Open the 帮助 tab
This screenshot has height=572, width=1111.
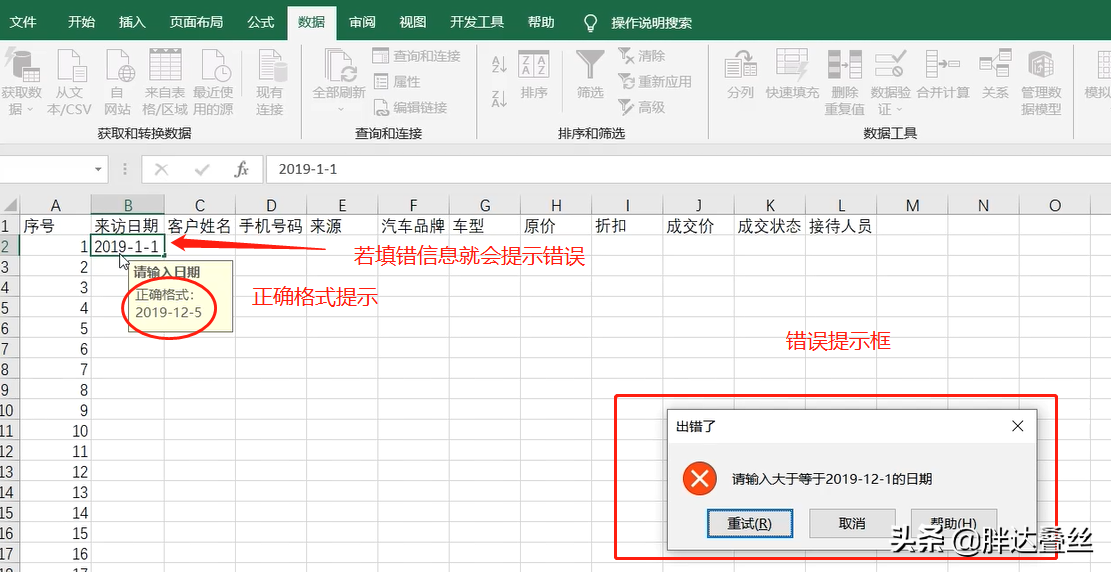(541, 22)
